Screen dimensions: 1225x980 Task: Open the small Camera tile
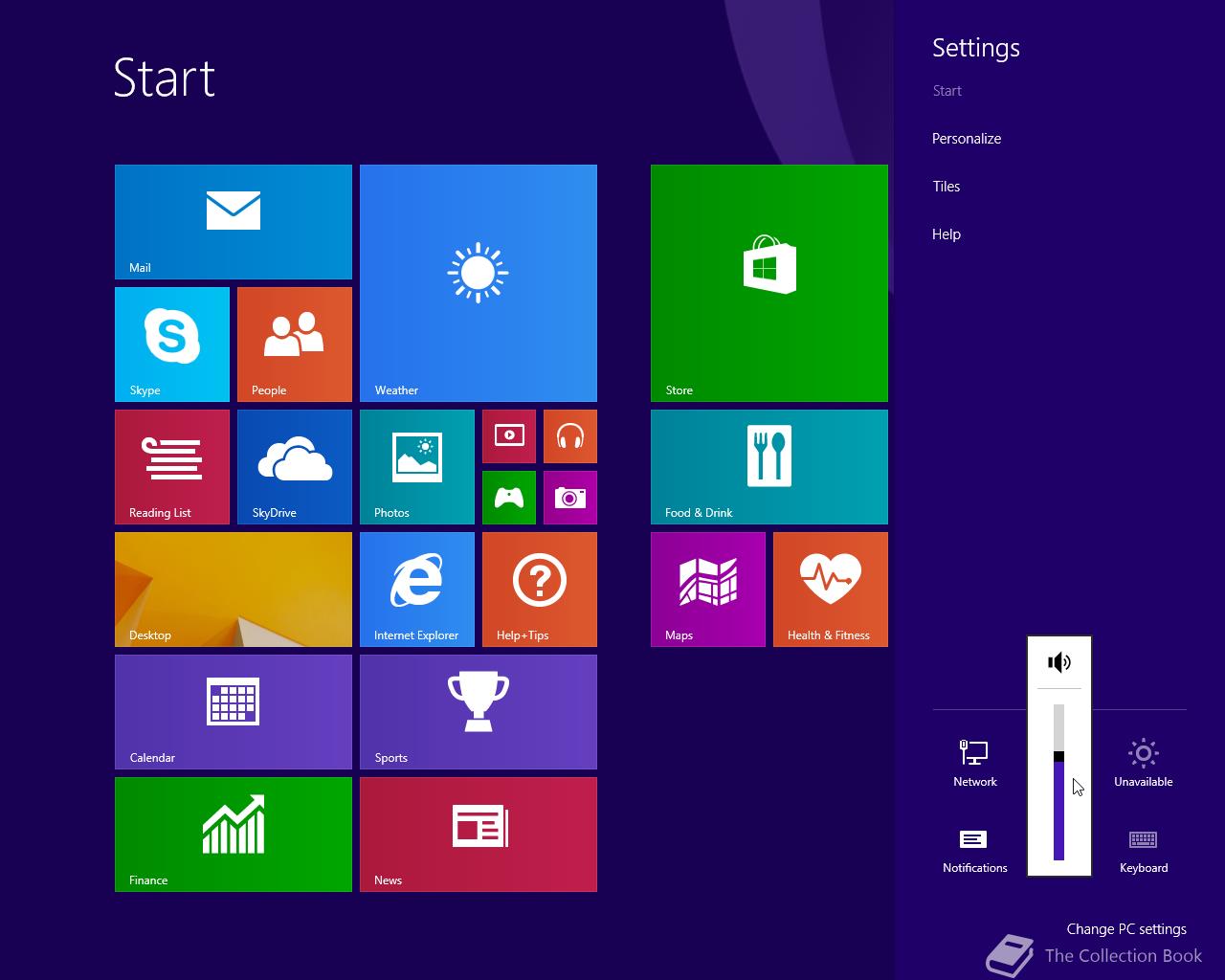tap(570, 498)
